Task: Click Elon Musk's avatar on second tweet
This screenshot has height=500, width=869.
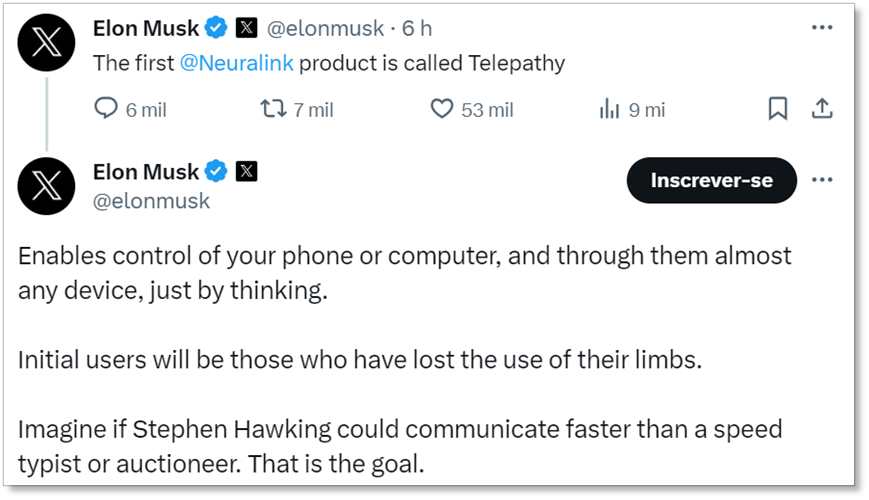Action: pyautogui.click(x=47, y=186)
